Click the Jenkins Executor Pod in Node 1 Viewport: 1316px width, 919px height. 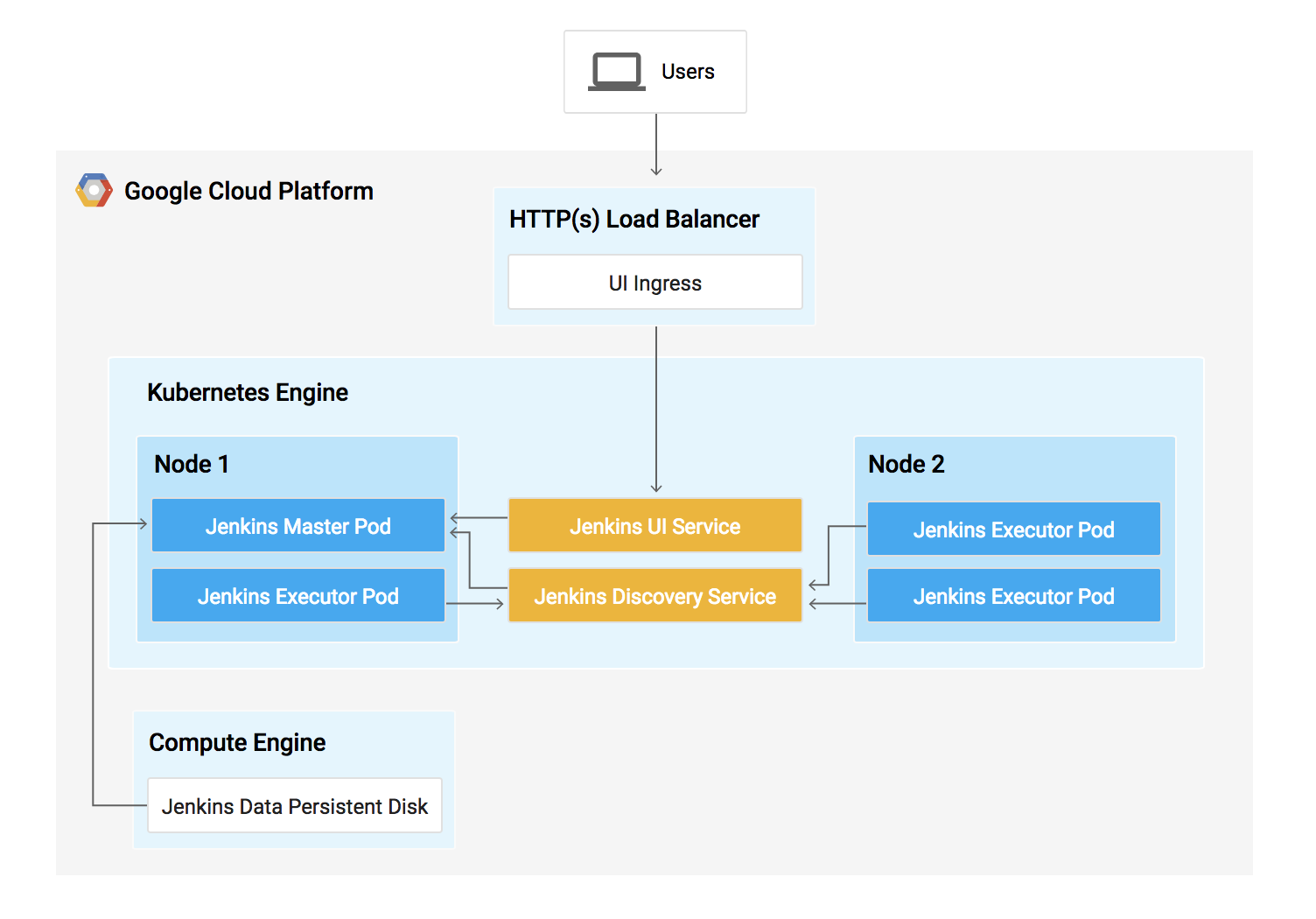(x=298, y=595)
